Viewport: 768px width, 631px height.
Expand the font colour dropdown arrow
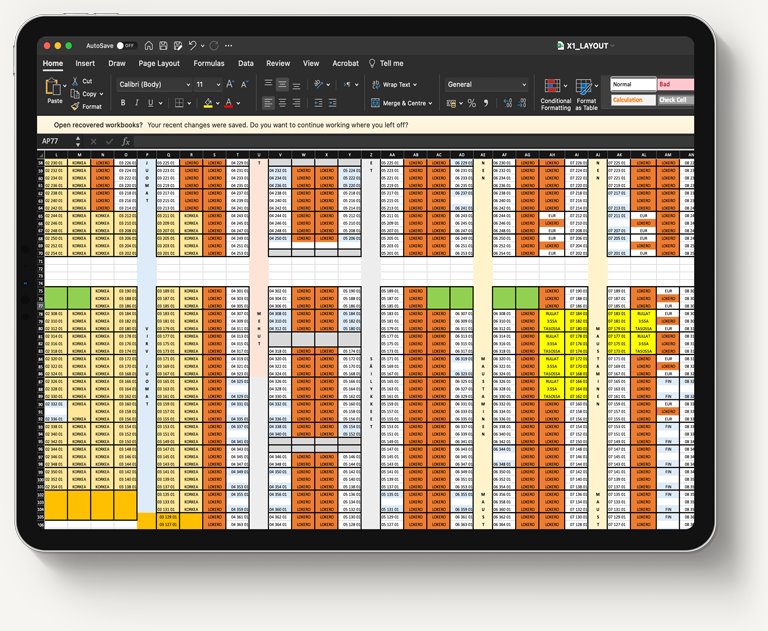[238, 103]
